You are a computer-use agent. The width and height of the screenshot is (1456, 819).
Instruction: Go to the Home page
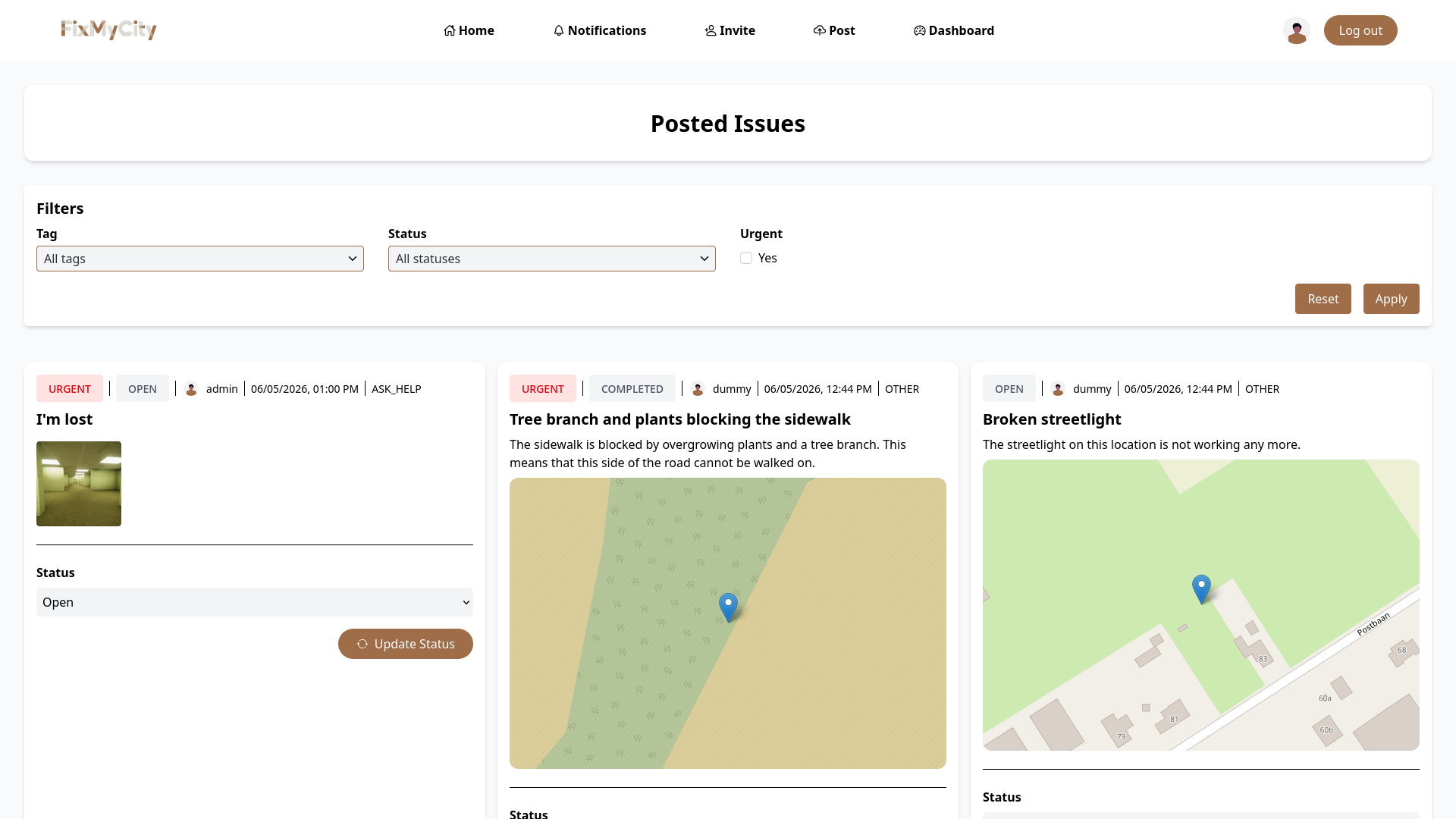pyautogui.click(x=469, y=30)
